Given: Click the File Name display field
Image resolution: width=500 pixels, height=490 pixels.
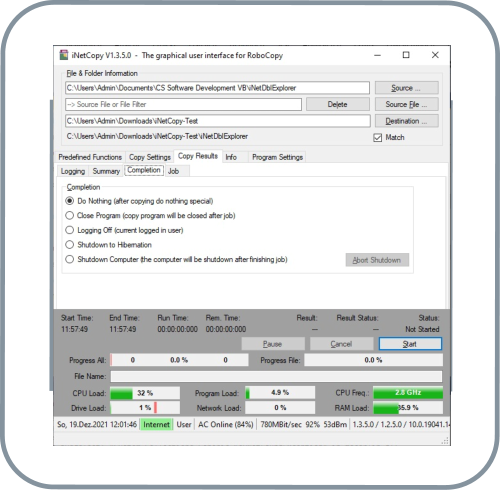Looking at the screenshot, I should [x=276, y=377].
